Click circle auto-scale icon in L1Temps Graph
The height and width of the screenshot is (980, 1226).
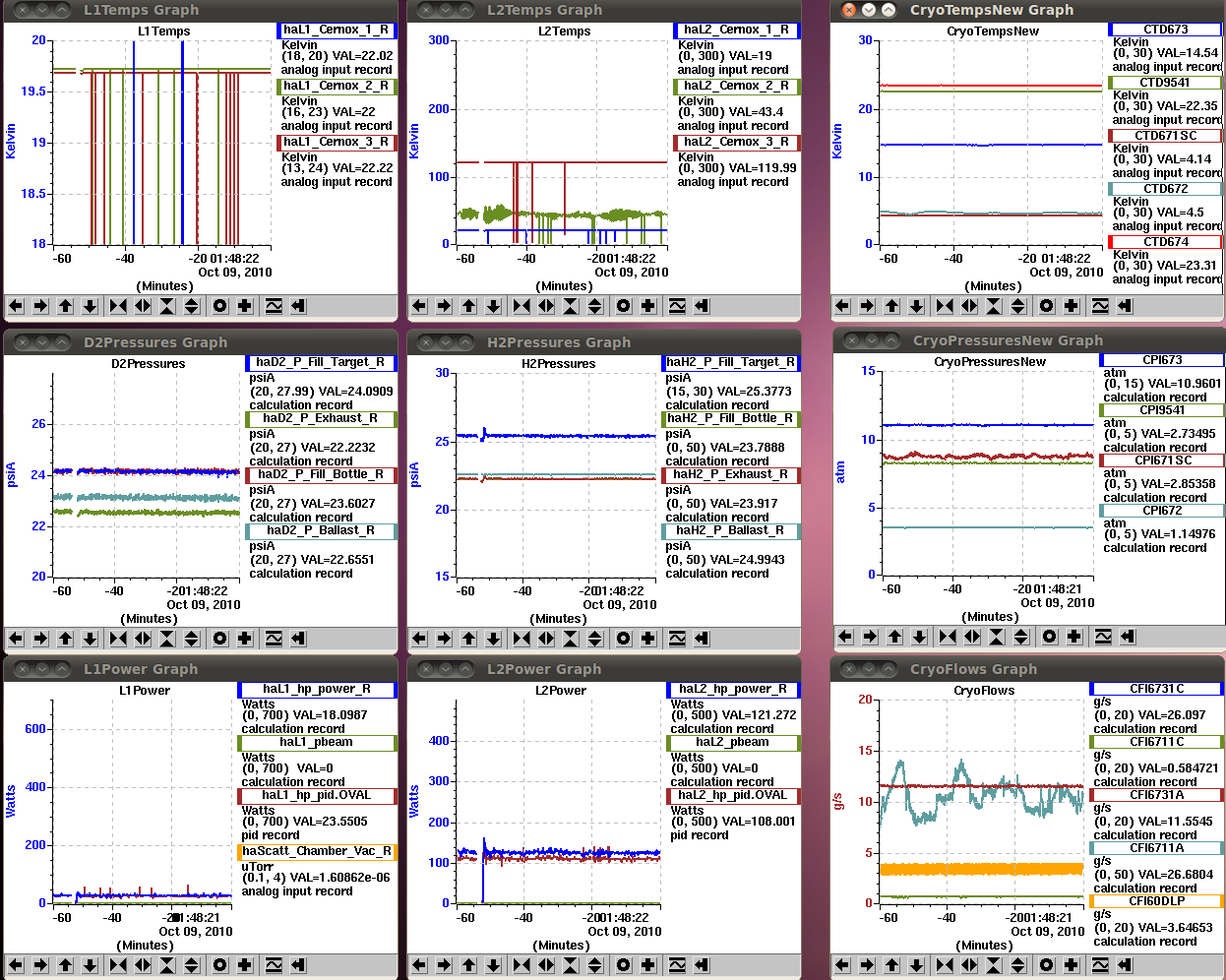pos(220,306)
